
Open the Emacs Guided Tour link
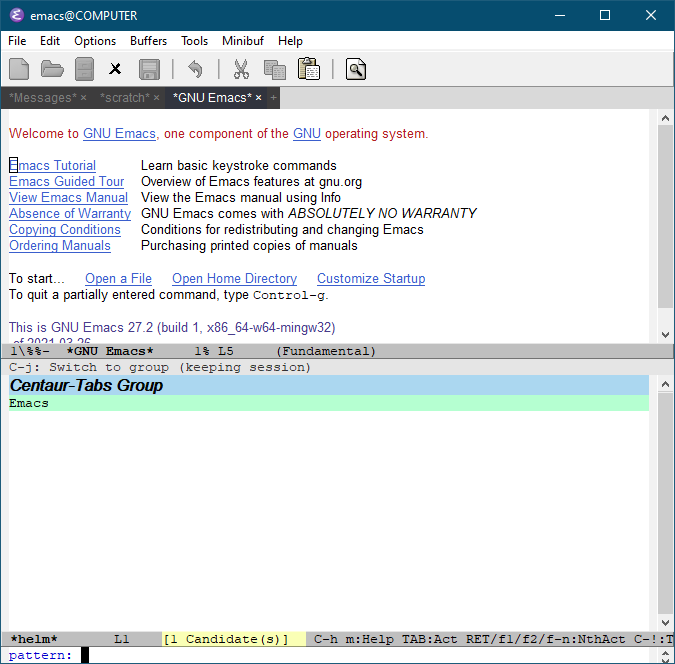pyautogui.click(x=67, y=181)
